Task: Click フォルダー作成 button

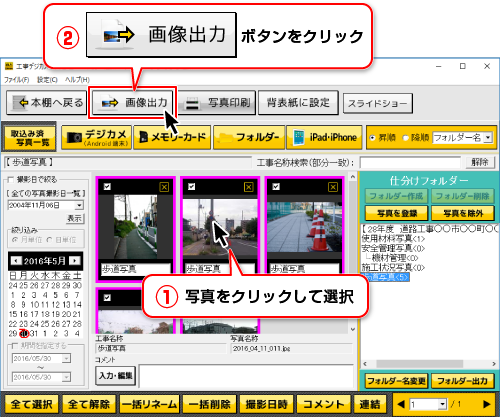Action: 396,196
